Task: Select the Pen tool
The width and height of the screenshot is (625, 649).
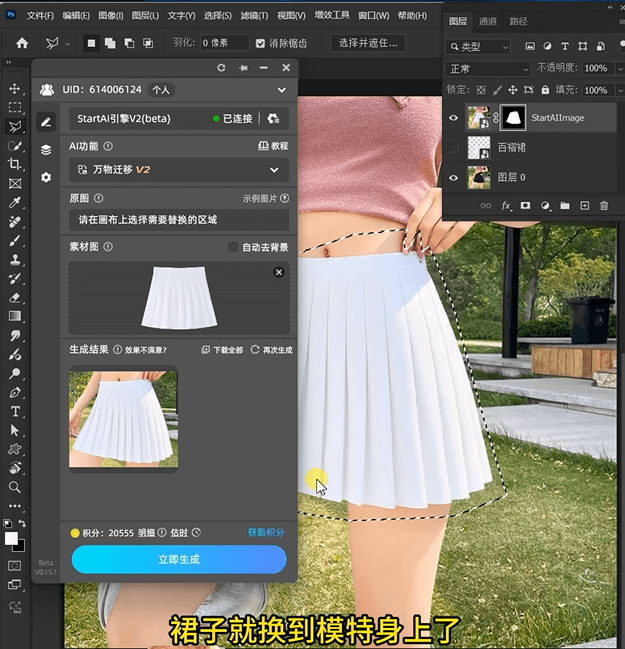Action: 15,392
